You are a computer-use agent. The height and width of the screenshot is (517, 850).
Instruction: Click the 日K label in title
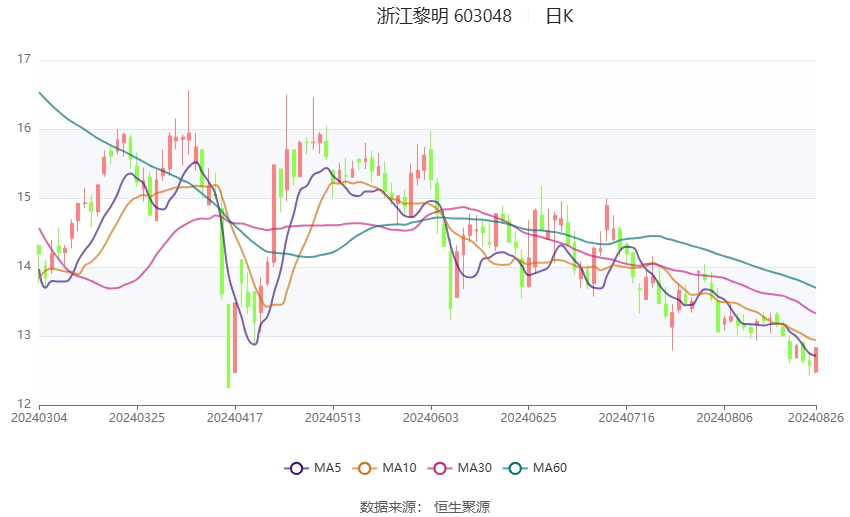[x=559, y=16]
